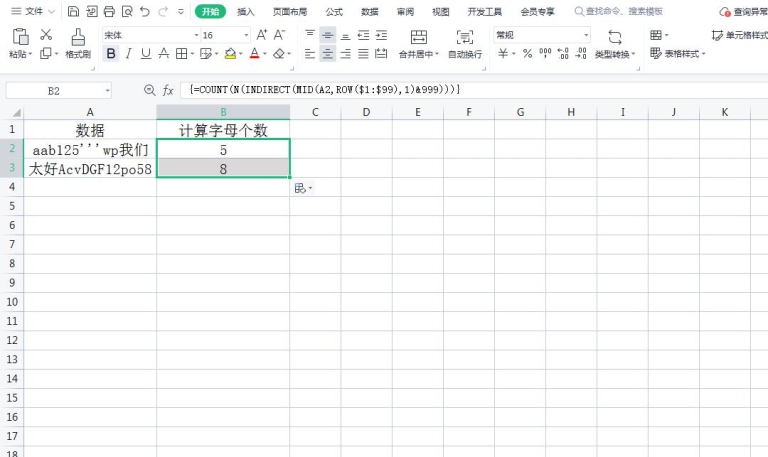This screenshot has width=768, height=457.
Task: Click the Format Painter (格式刷) icon
Action: tap(78, 42)
